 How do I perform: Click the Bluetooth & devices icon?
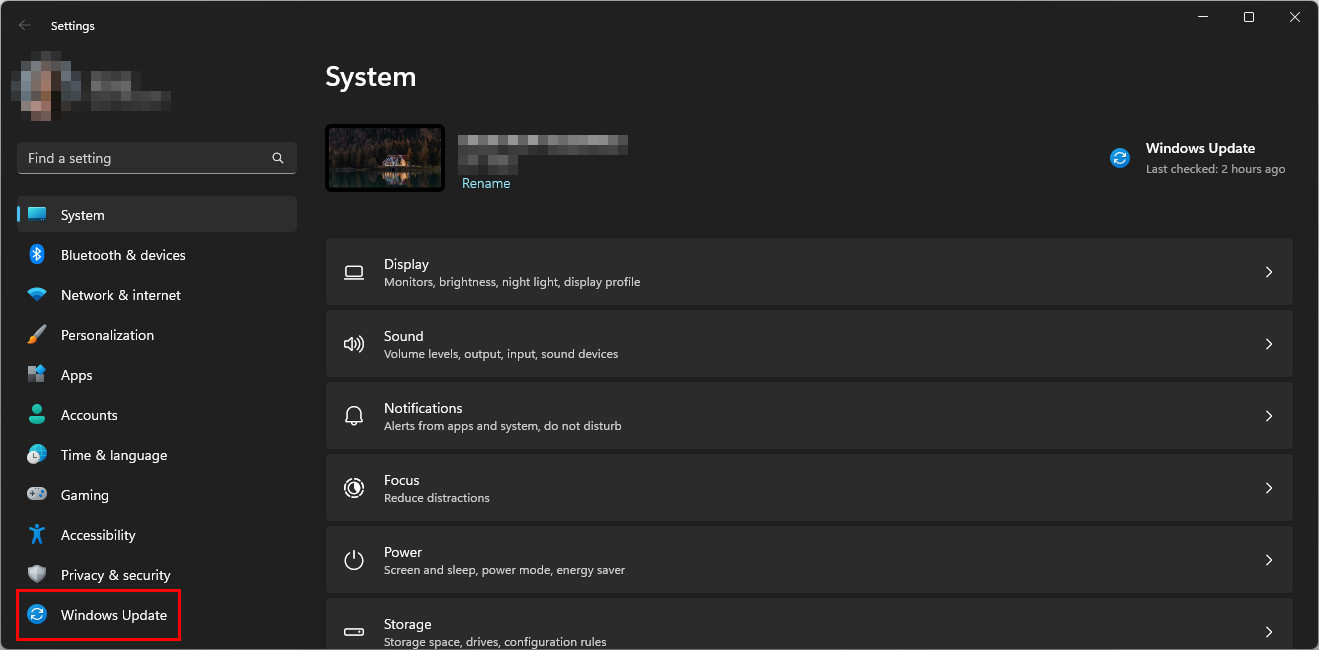(37, 255)
